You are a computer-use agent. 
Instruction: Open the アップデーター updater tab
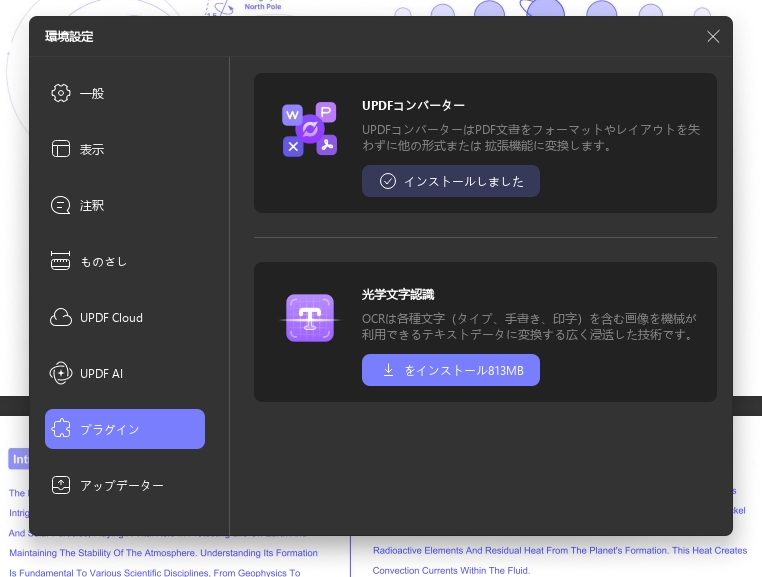pos(125,485)
